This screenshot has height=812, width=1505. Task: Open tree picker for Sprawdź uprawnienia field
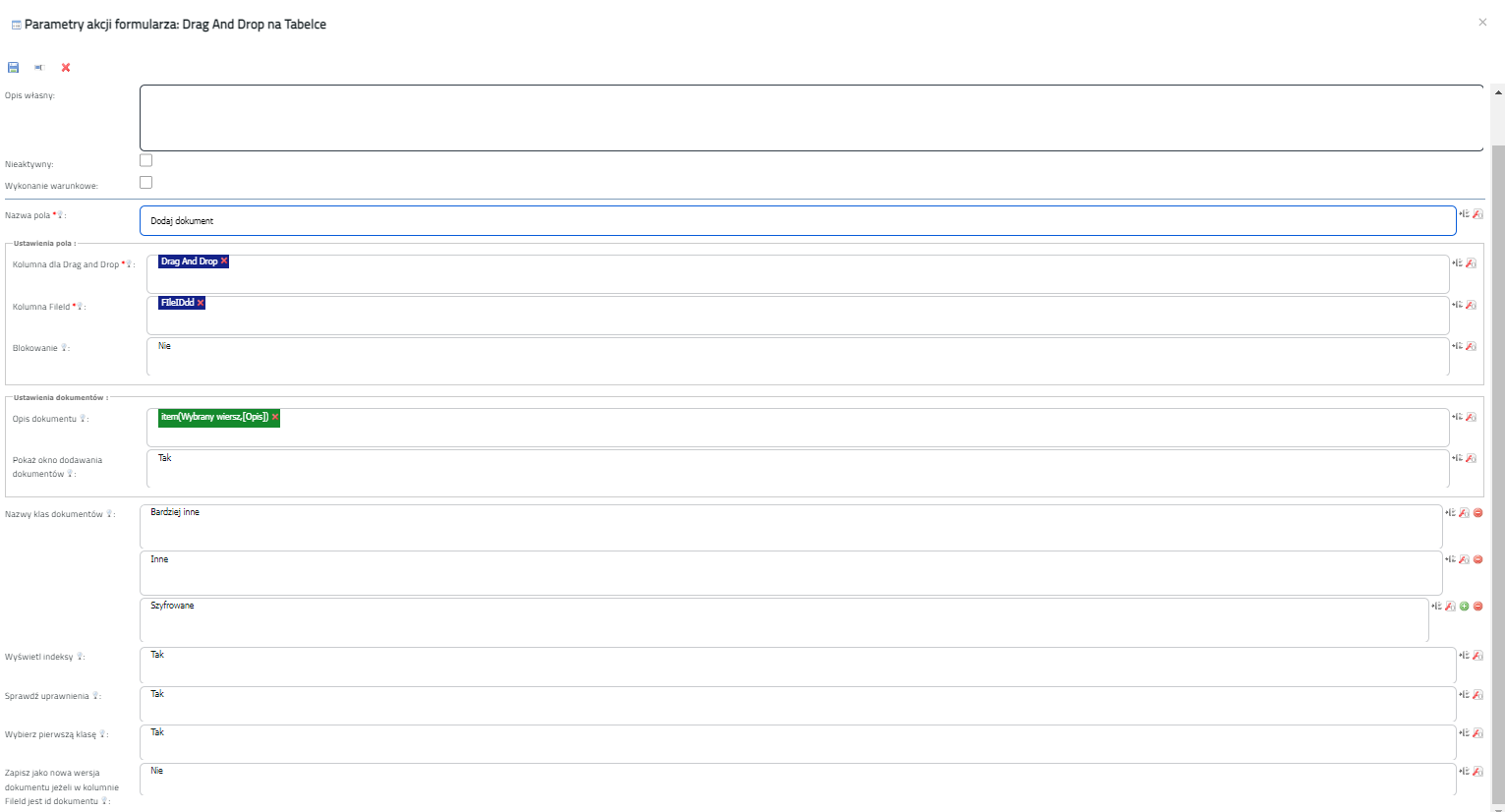click(x=1464, y=695)
